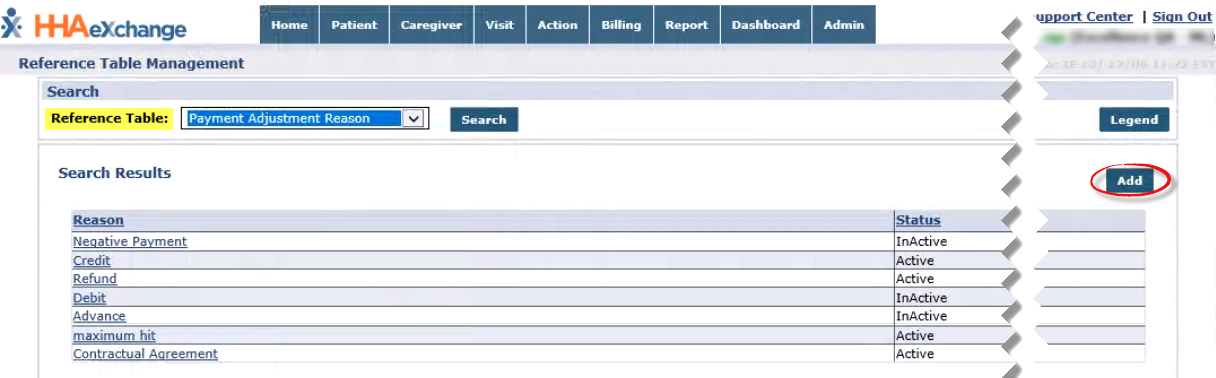Open the Contractual Agreement reason
Viewport: 1216px width, 378px height.
click(x=145, y=354)
